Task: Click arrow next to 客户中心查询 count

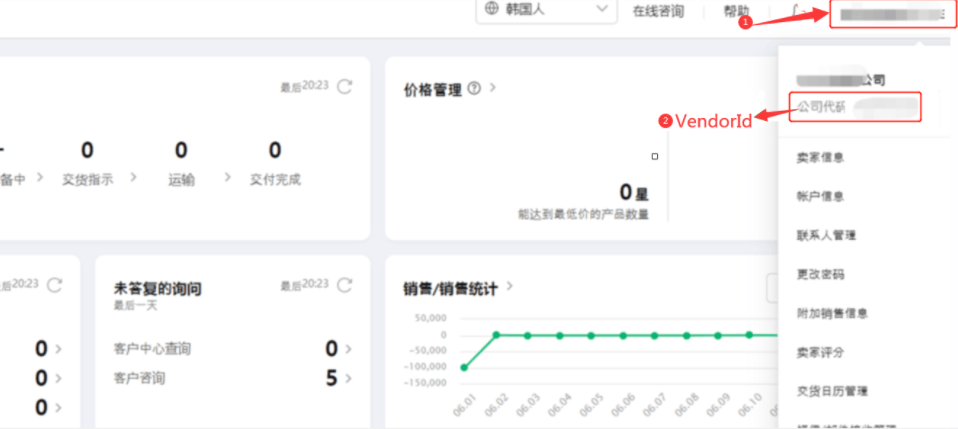Action: [346, 349]
